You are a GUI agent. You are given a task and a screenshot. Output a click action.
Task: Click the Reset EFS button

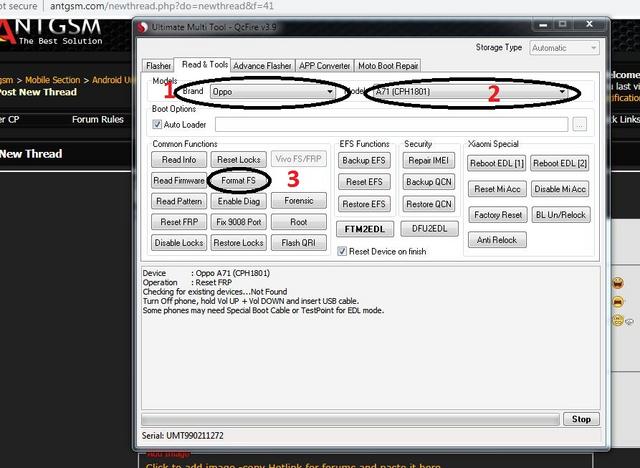click(364, 182)
